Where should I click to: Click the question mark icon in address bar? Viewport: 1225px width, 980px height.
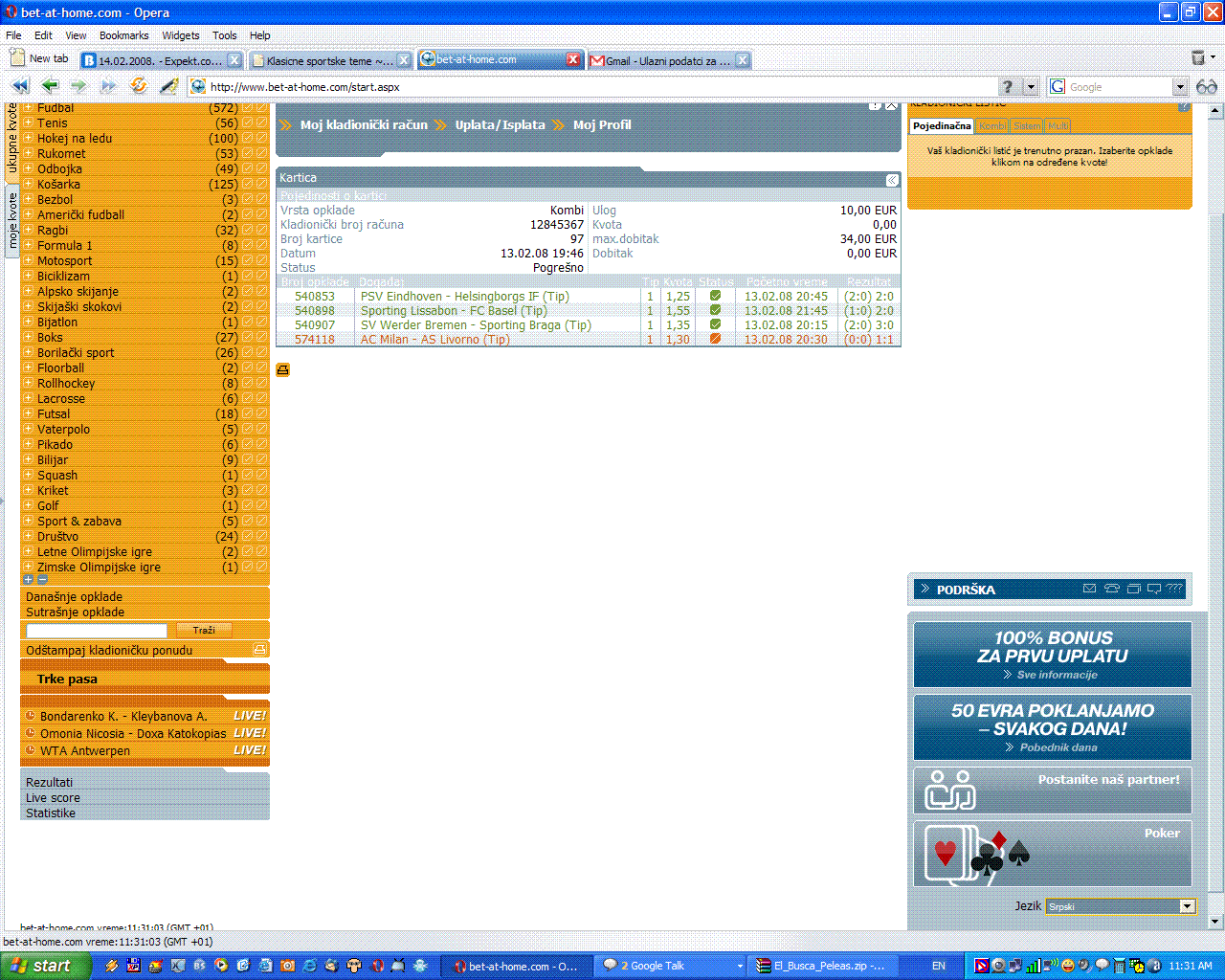tap(1007, 86)
